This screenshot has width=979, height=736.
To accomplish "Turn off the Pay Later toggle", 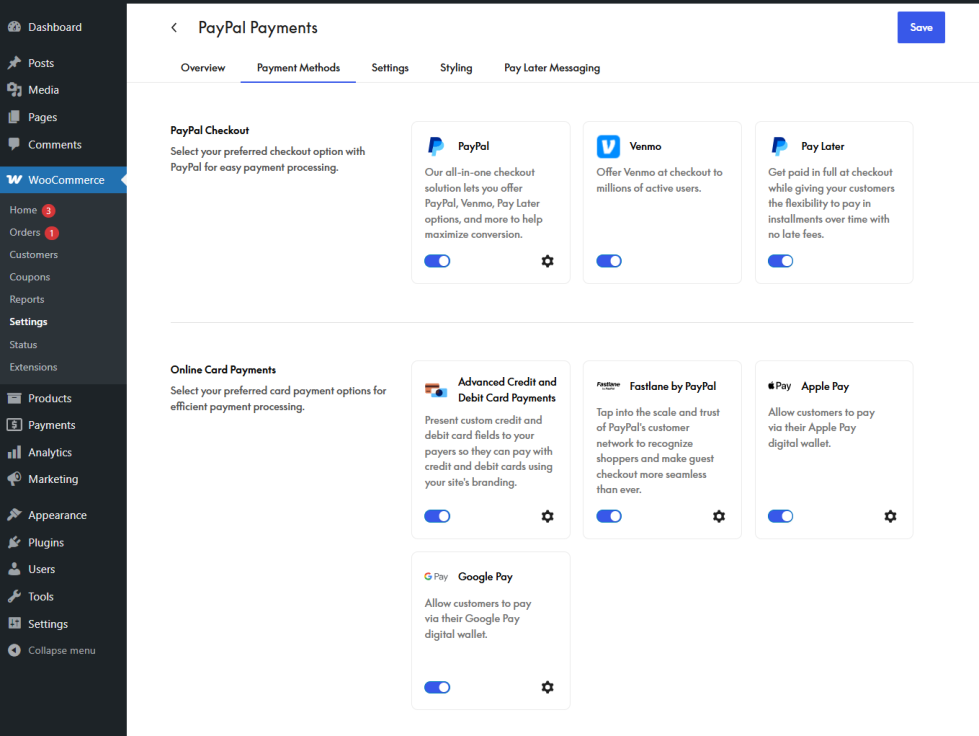I will click(780, 261).
